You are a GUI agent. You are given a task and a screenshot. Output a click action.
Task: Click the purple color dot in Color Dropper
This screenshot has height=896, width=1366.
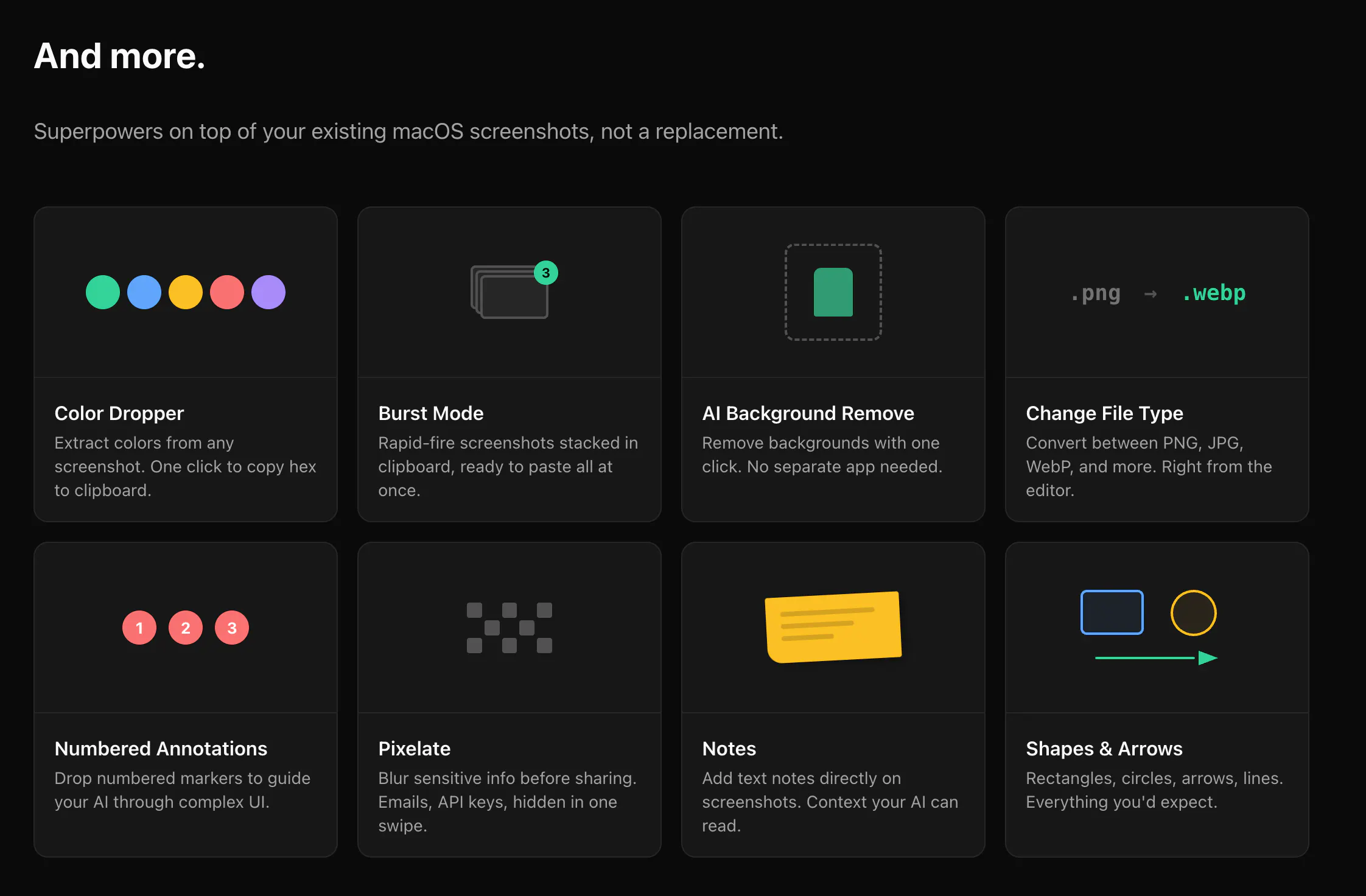point(268,292)
